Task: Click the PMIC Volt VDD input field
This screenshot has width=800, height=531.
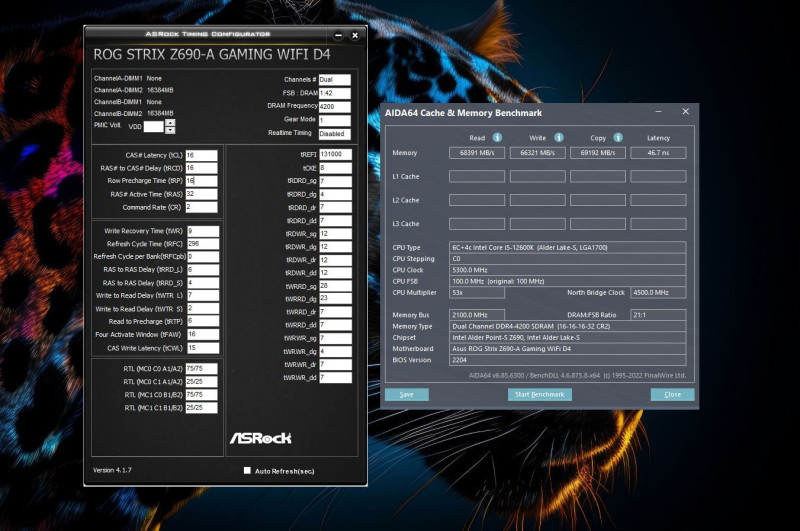Action: [154, 127]
